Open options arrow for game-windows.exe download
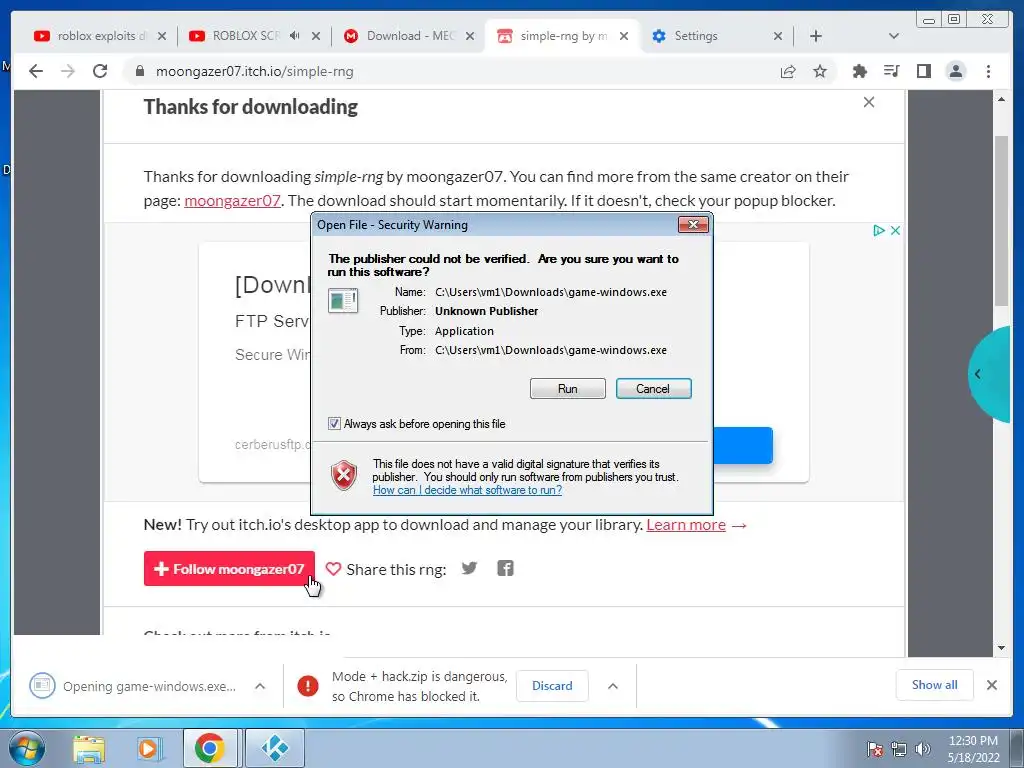 tap(260, 686)
